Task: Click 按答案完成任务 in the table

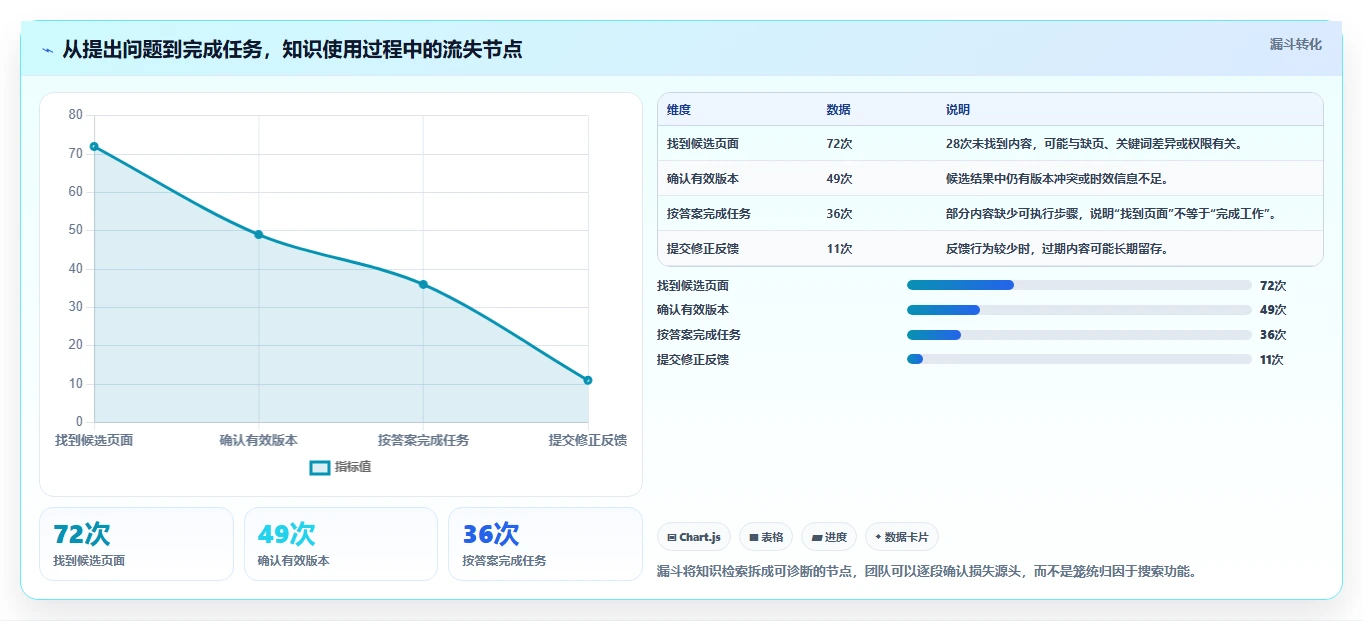Action: 709,214
